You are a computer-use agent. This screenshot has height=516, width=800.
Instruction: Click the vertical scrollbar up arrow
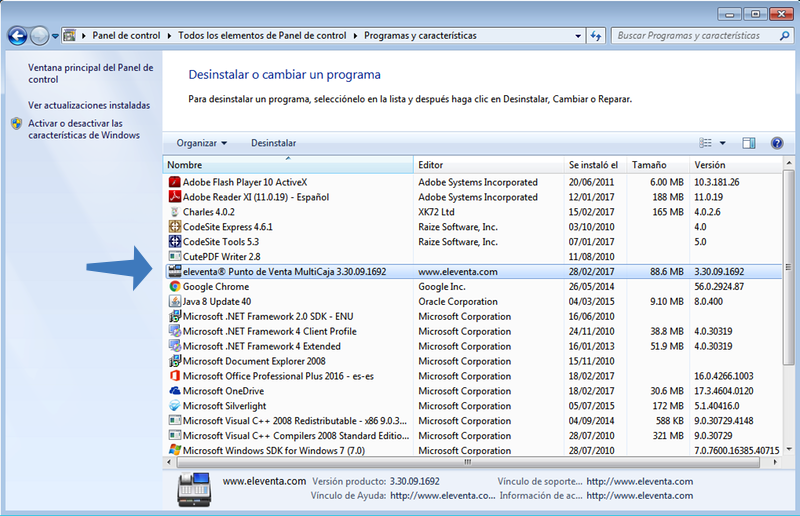789,163
